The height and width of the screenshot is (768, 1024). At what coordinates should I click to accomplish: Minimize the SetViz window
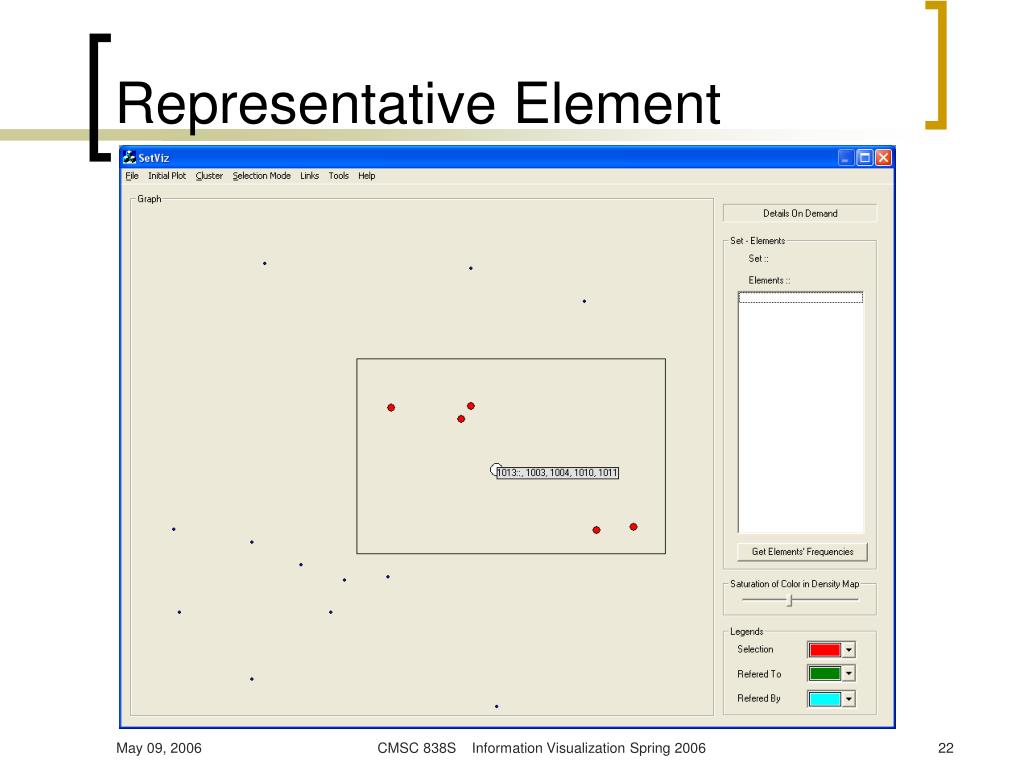846,157
